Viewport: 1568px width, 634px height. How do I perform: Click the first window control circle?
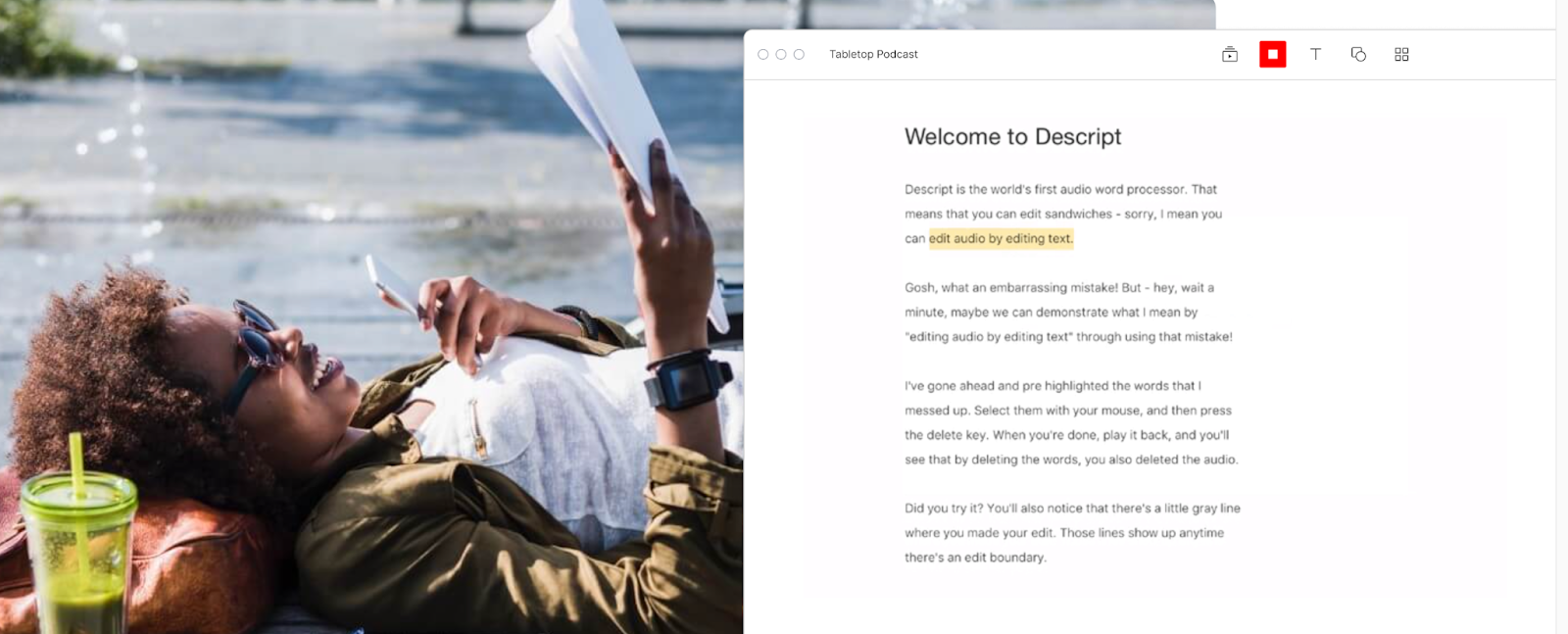pos(762,55)
